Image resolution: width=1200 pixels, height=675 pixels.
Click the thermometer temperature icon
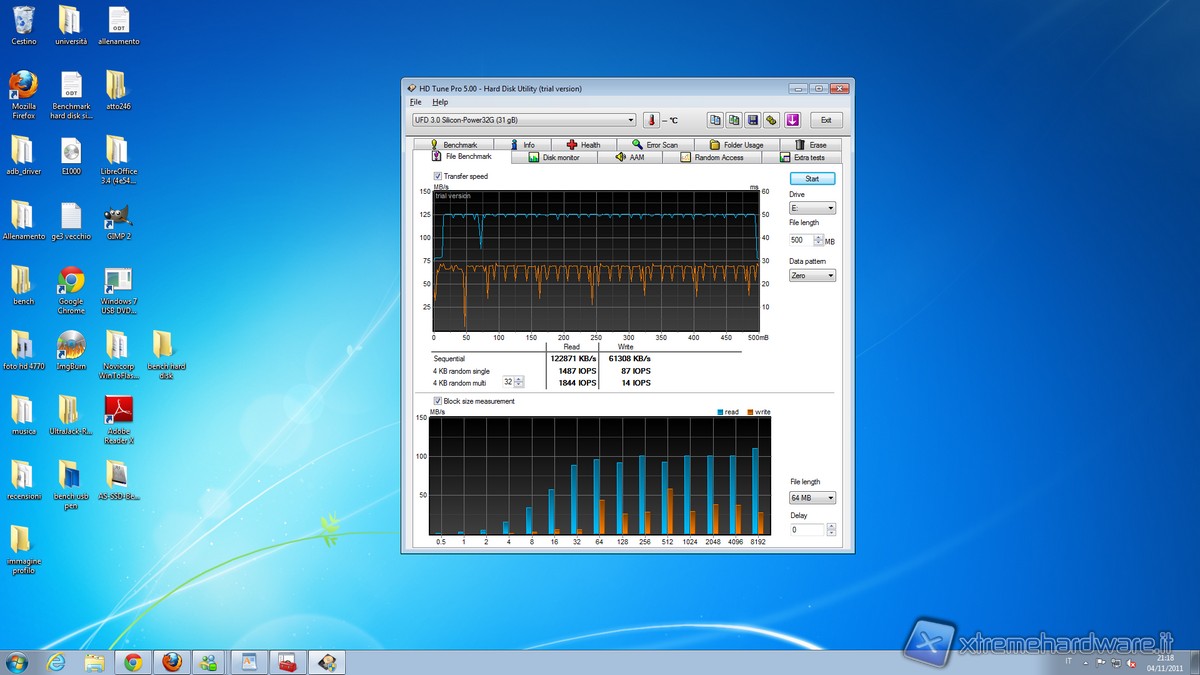pyautogui.click(x=652, y=120)
